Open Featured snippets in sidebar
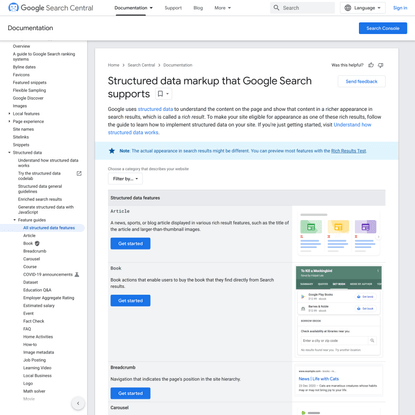 pyautogui.click(x=30, y=82)
